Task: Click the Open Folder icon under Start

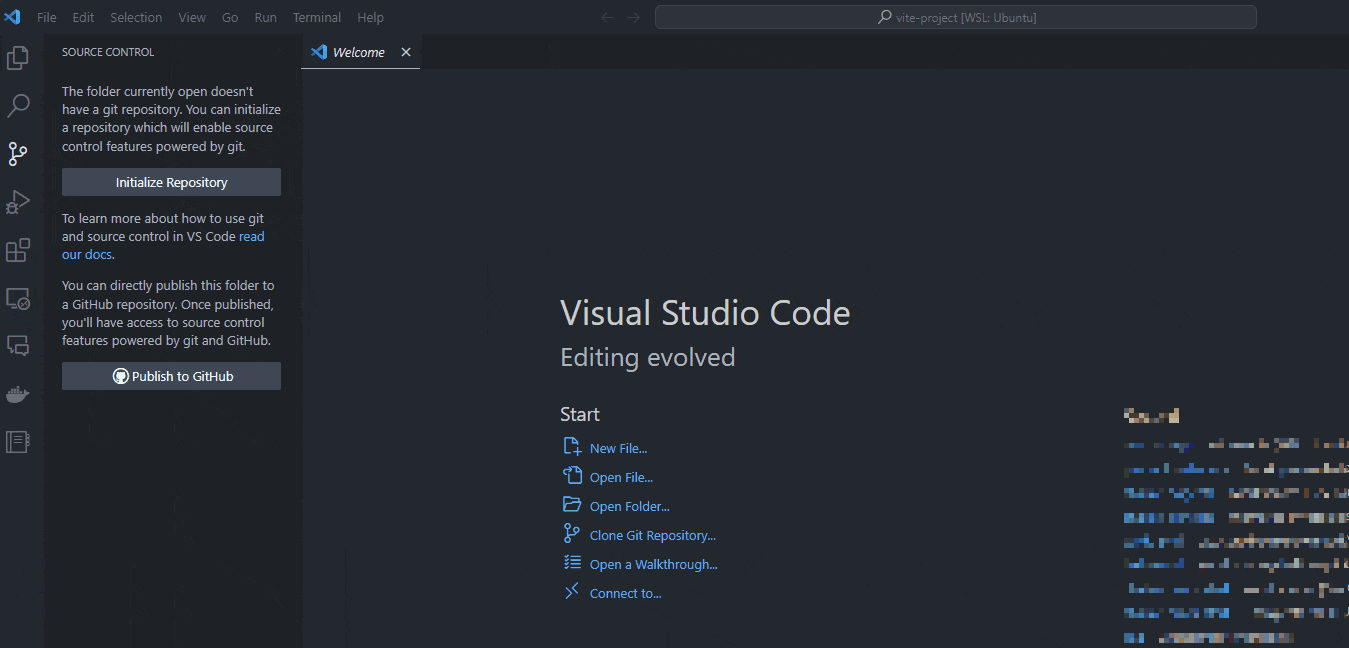Action: tap(572, 505)
